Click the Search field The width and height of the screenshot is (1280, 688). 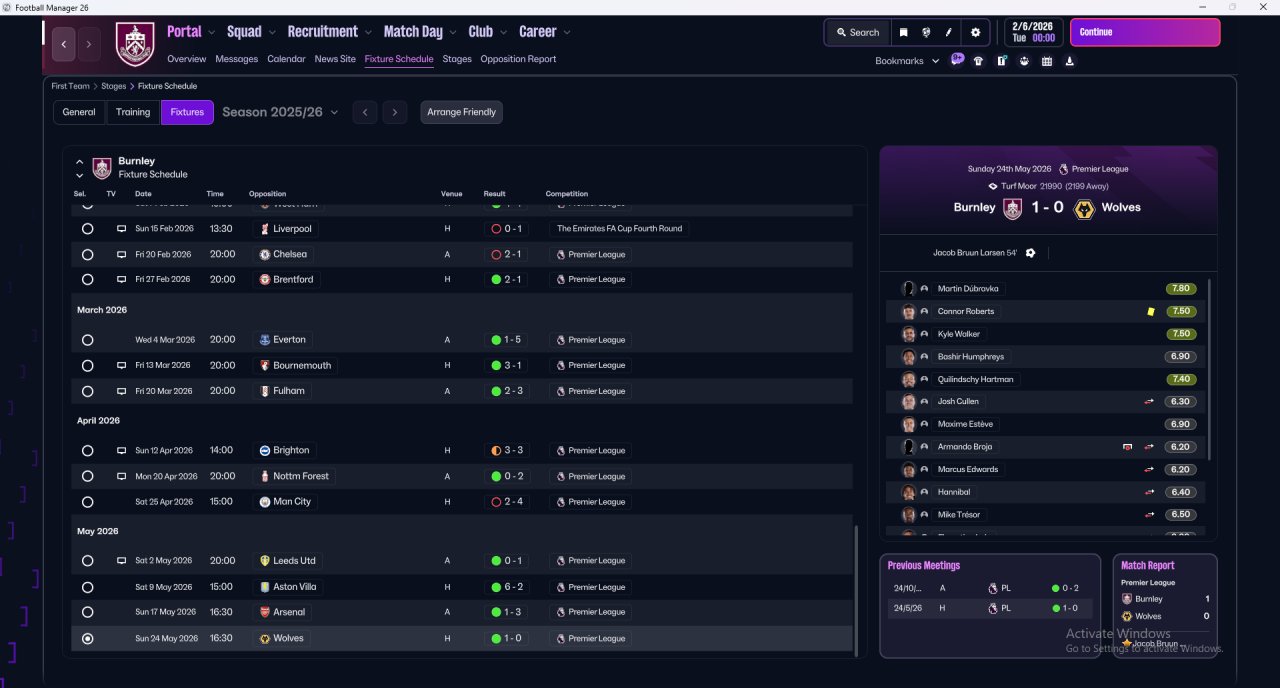click(x=857, y=32)
